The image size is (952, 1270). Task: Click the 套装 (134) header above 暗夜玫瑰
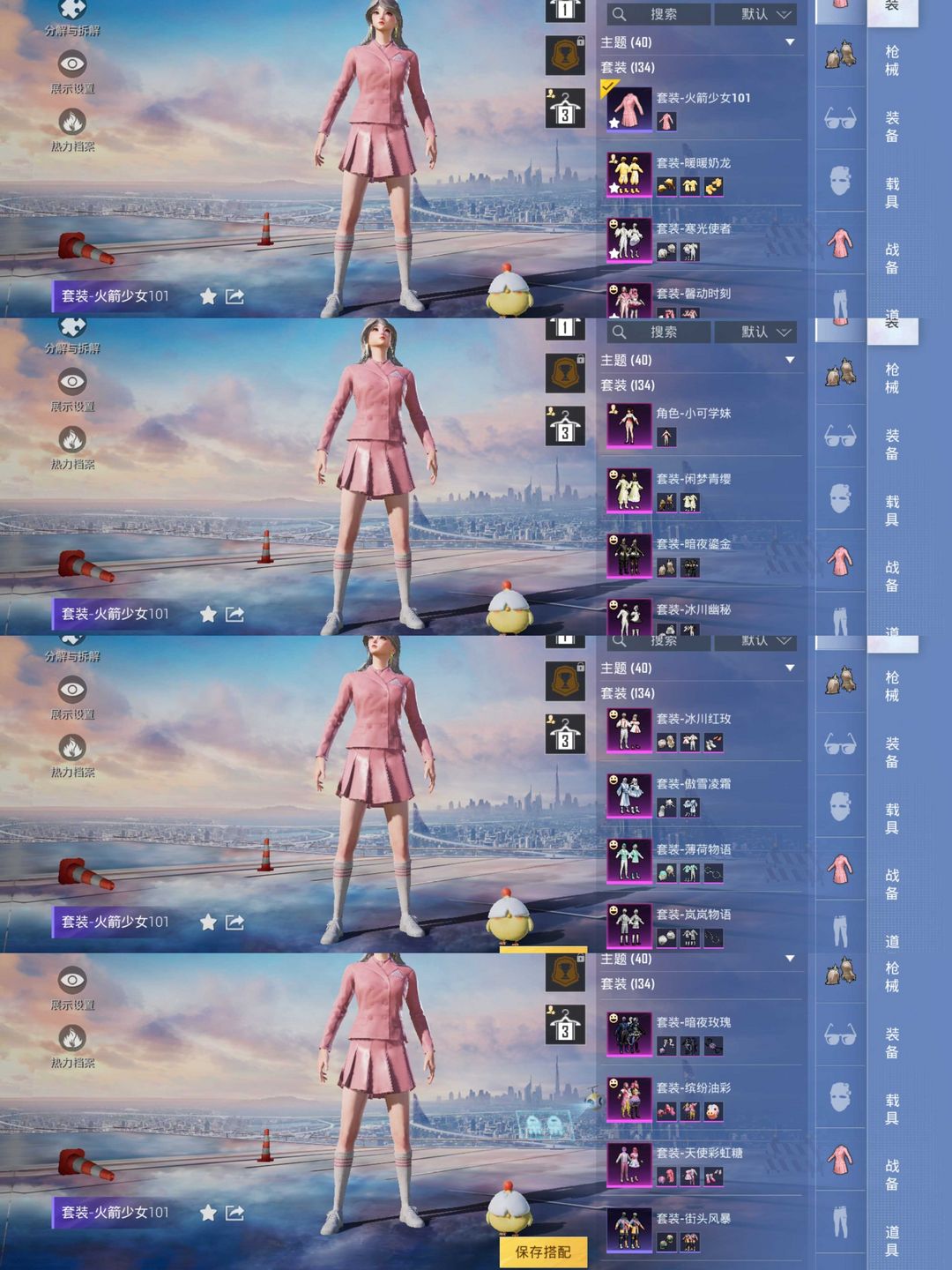(628, 983)
